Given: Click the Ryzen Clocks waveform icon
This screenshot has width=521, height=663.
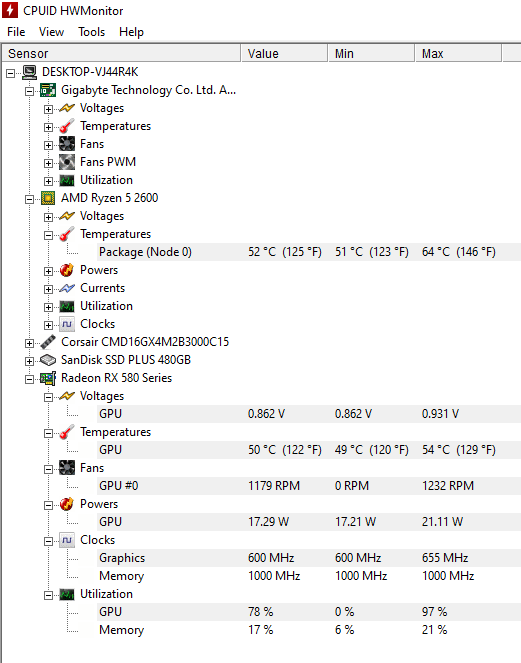Looking at the screenshot, I should [x=67, y=324].
